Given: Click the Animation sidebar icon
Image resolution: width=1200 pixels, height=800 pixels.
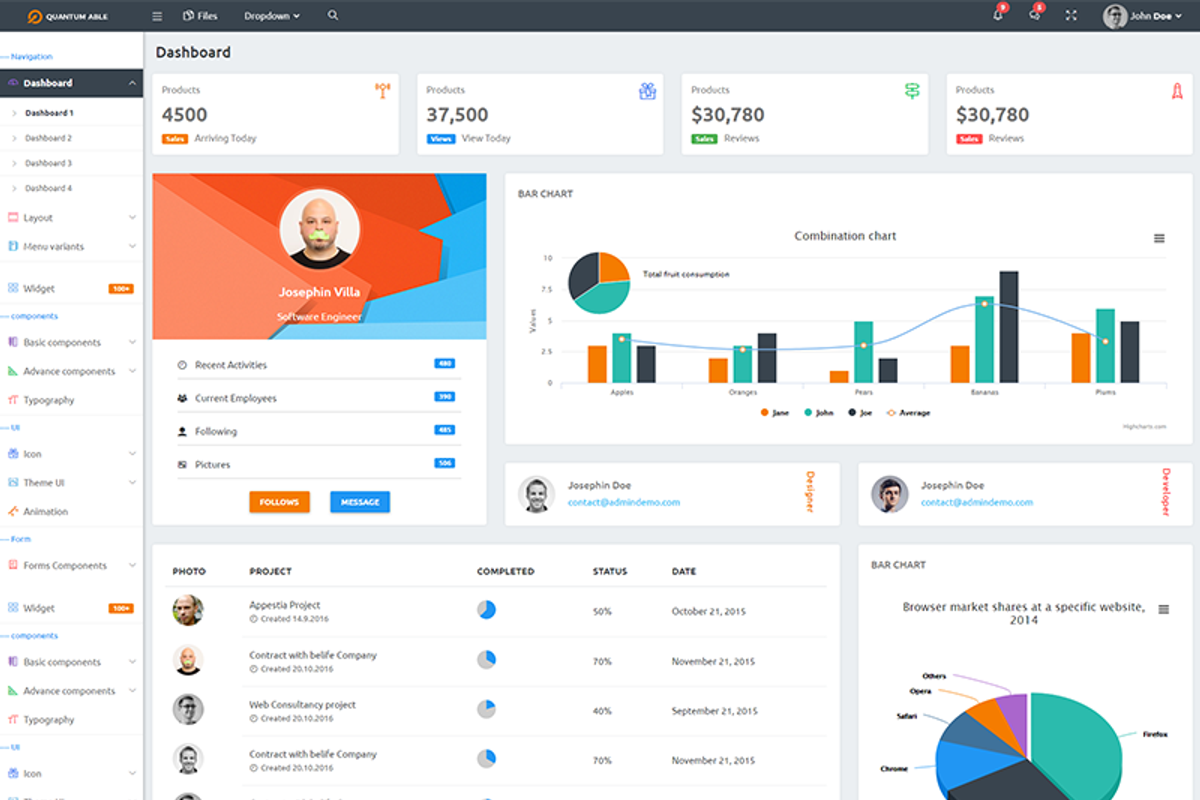Looking at the screenshot, I should click(x=13, y=511).
